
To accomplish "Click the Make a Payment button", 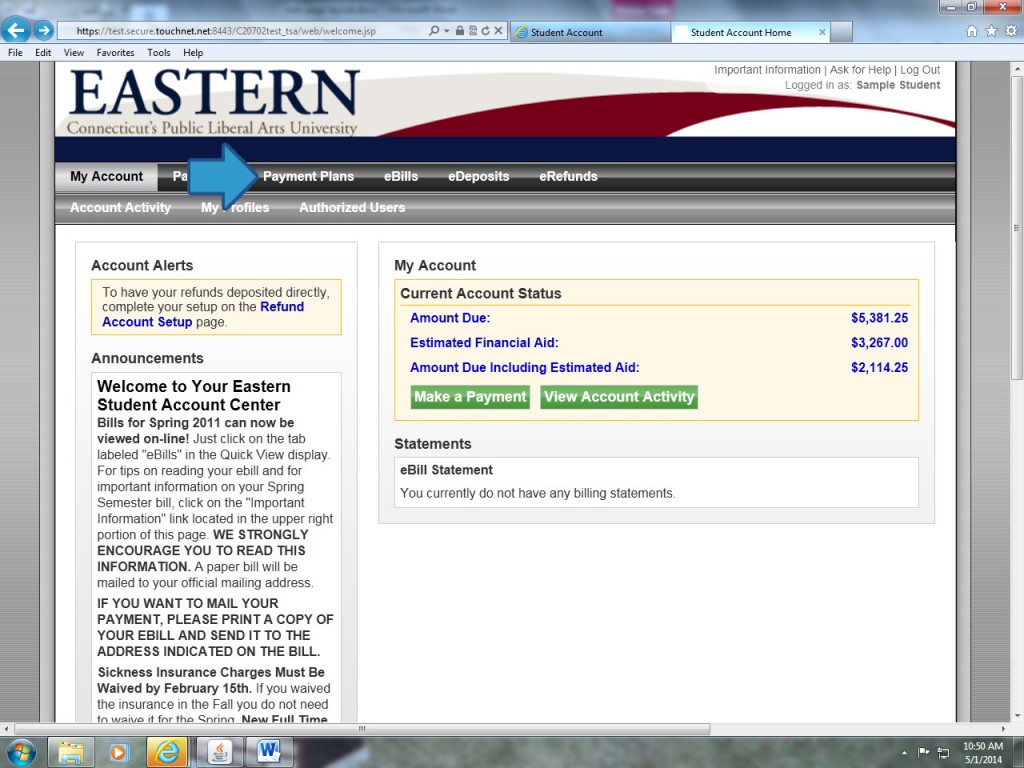I will pos(470,397).
